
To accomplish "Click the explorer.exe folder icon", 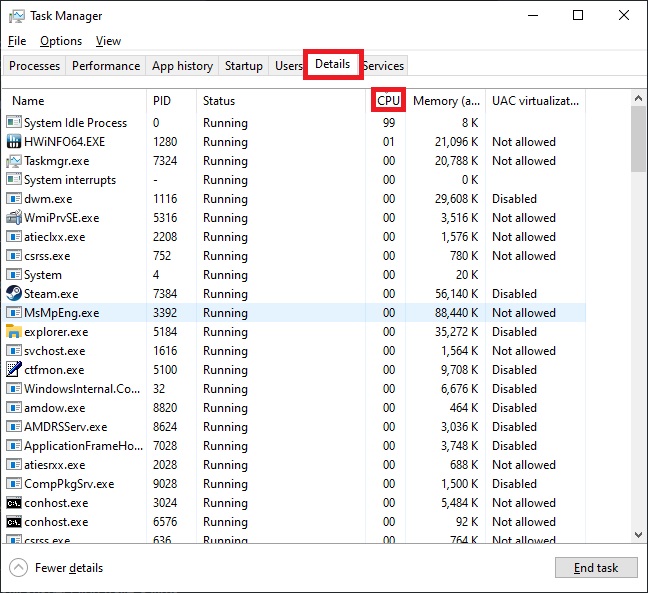I will click(14, 332).
